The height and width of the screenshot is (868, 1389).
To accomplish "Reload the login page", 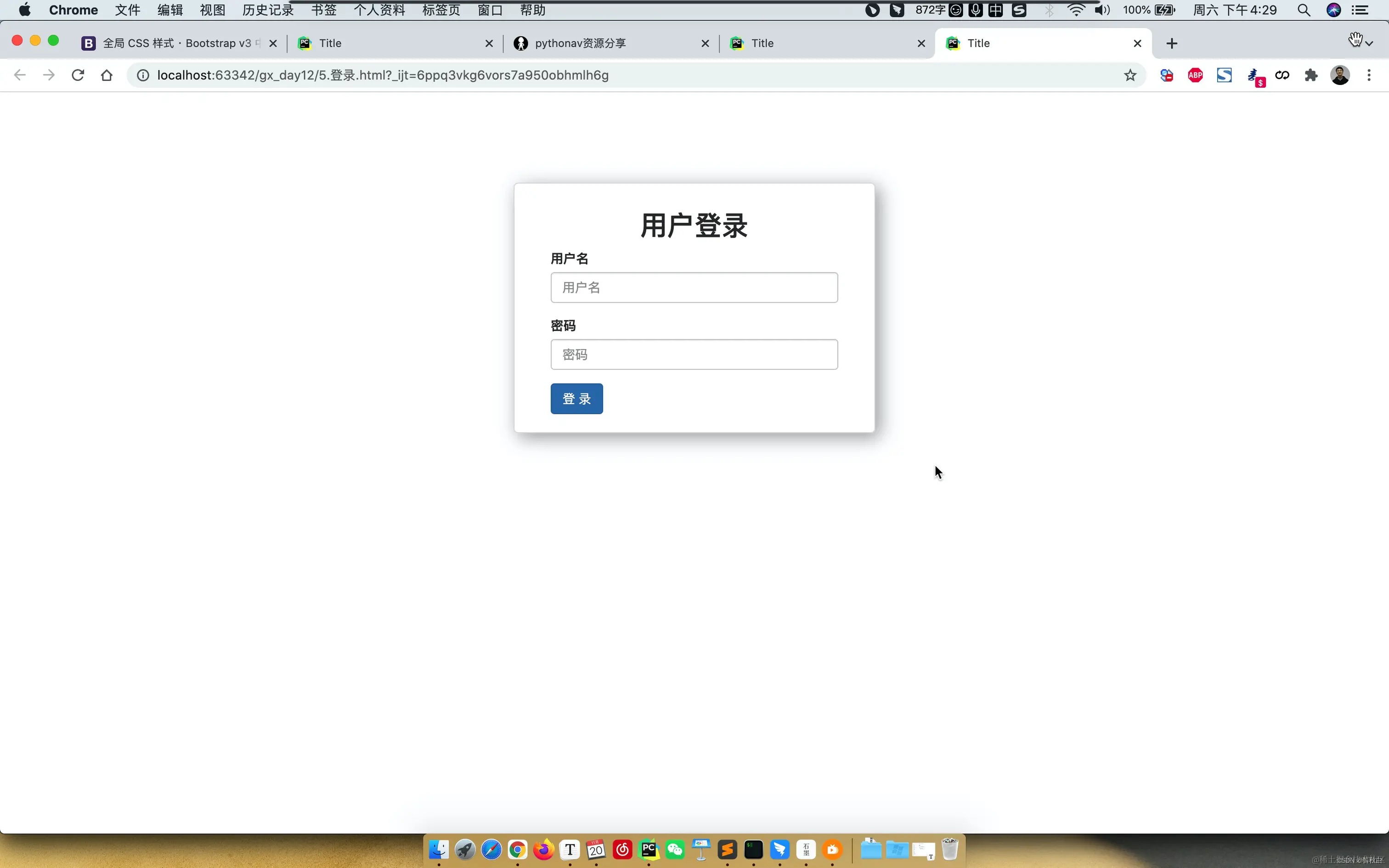I will 78,74.
